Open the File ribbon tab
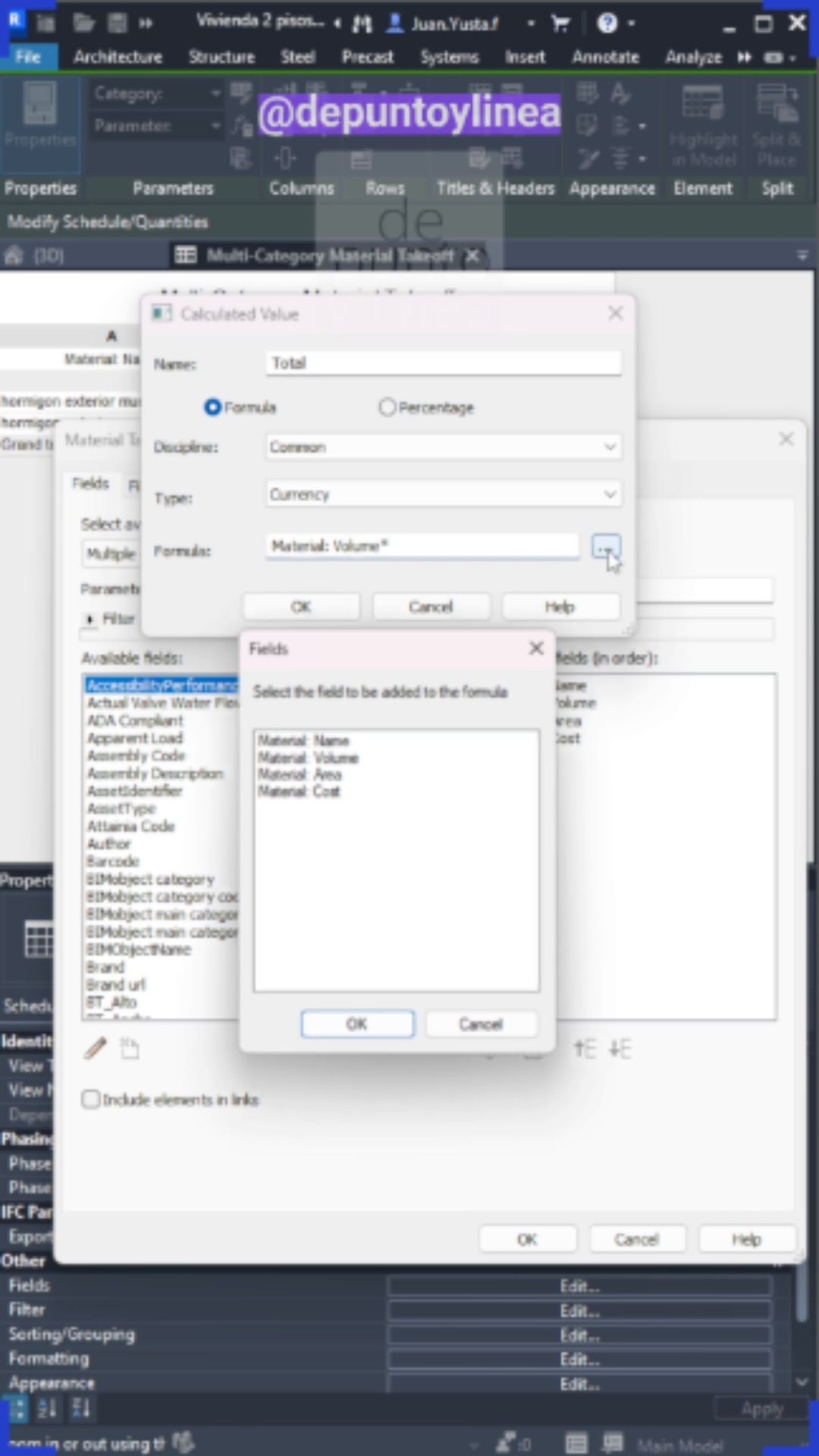The image size is (819, 1456). coord(28,57)
